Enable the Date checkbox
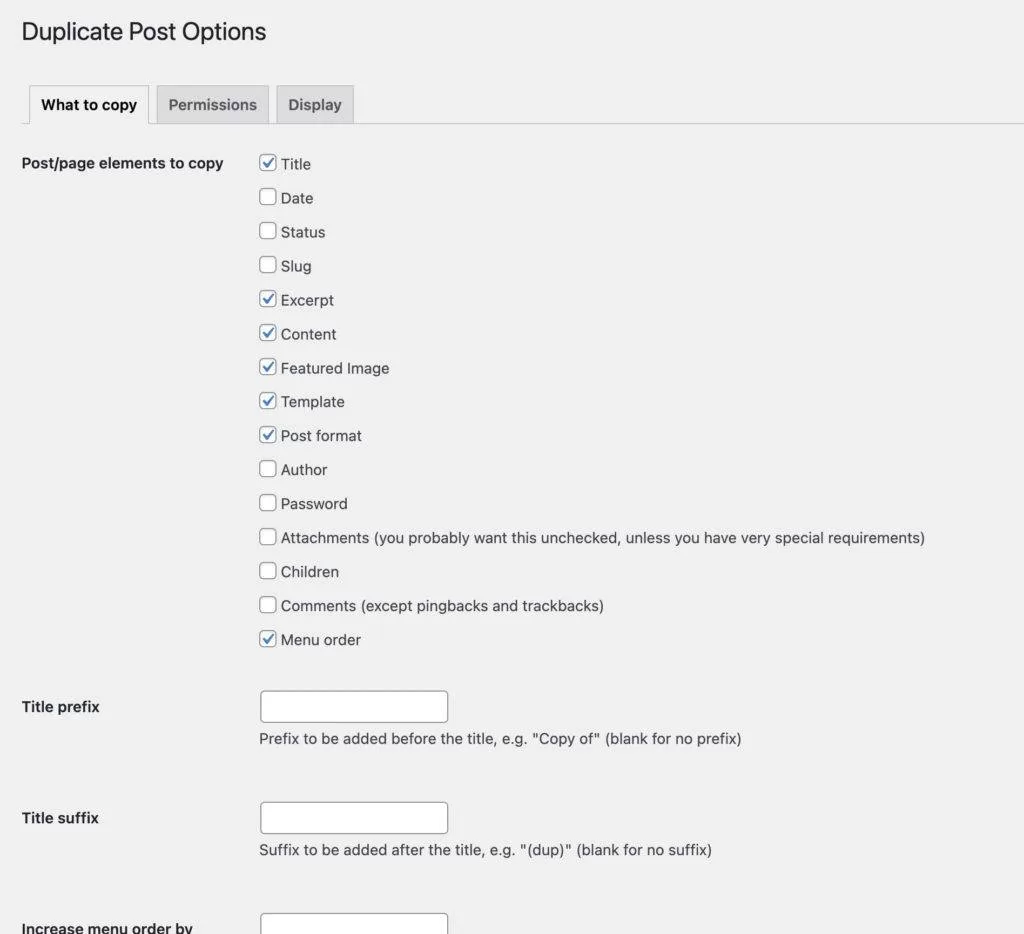The height and width of the screenshot is (934, 1024). pyautogui.click(x=268, y=197)
